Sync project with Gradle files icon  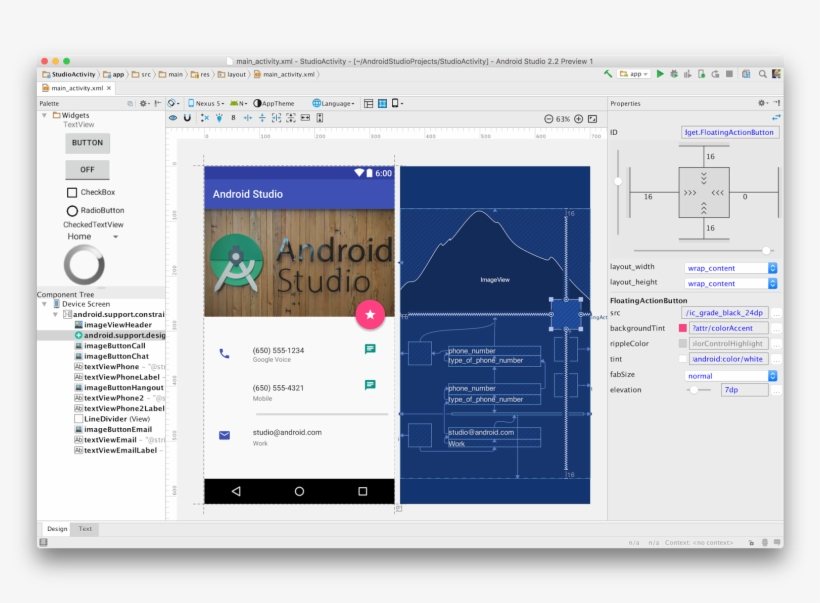[716, 72]
